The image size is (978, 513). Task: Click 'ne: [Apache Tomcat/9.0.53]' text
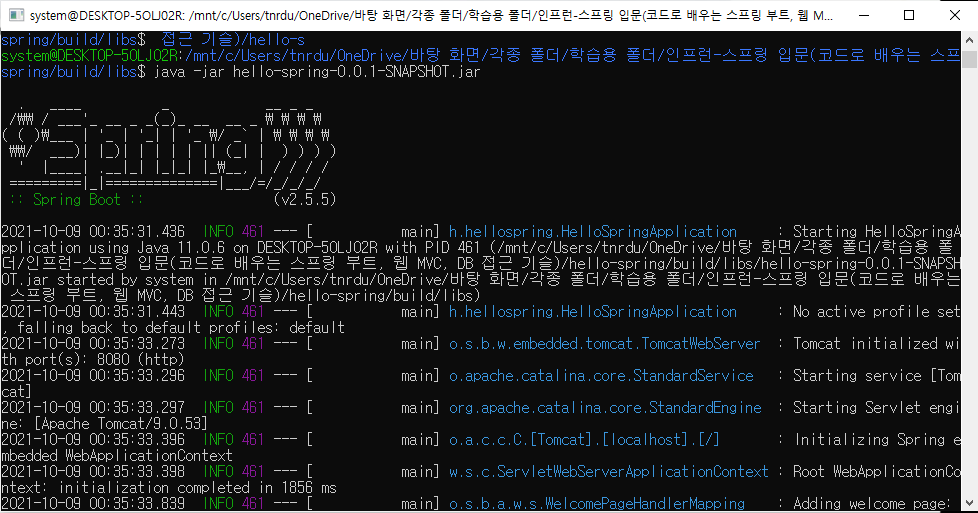click(x=104, y=424)
